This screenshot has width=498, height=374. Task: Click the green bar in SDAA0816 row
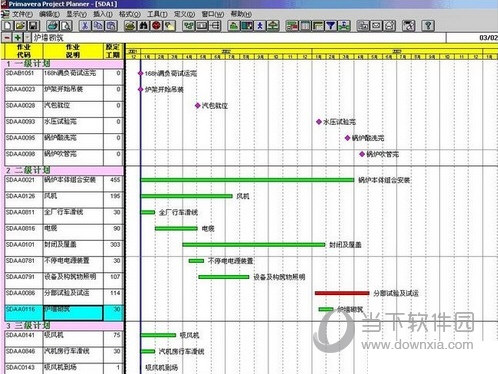click(x=176, y=228)
